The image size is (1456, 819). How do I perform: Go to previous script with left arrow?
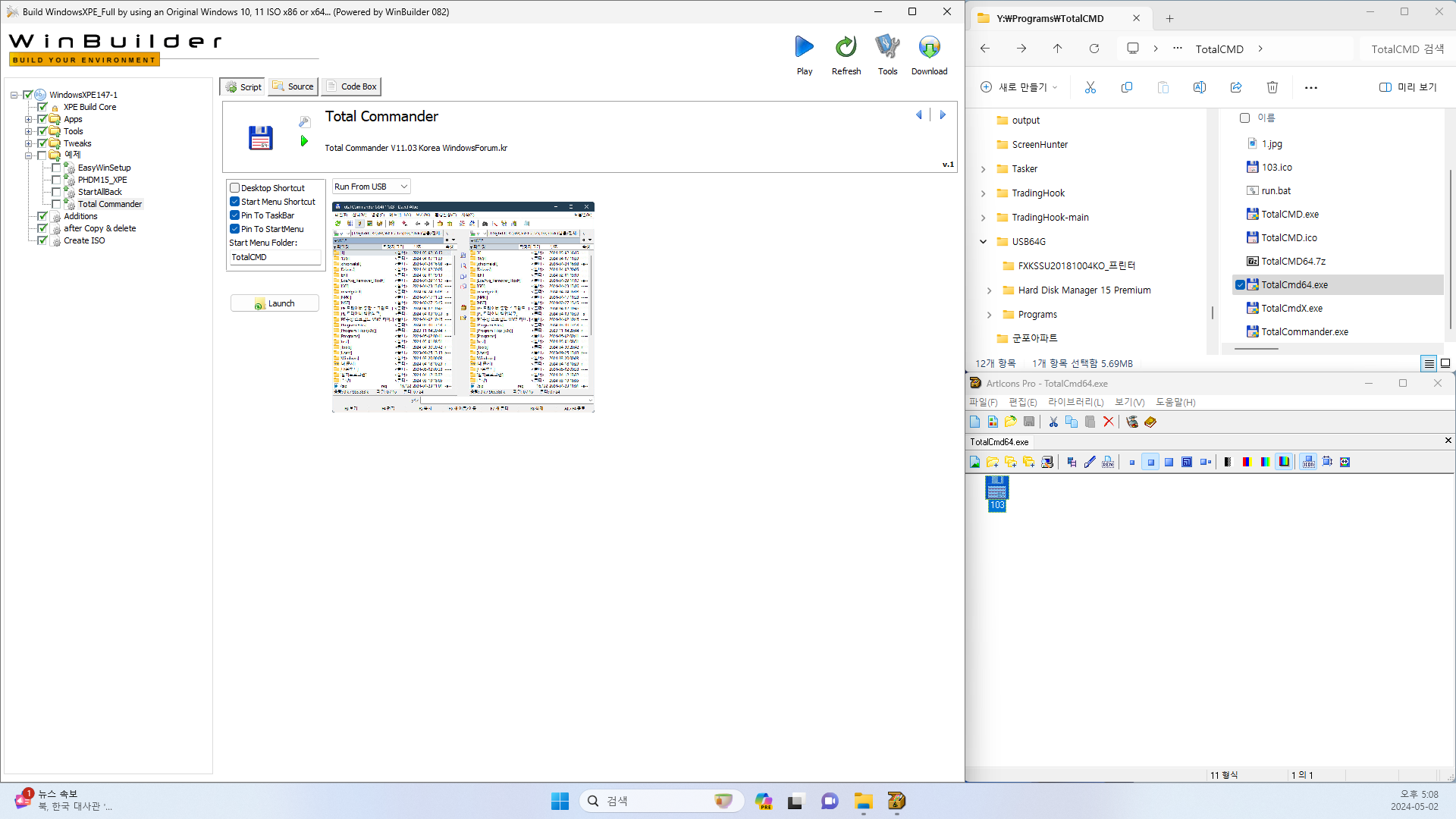[919, 115]
